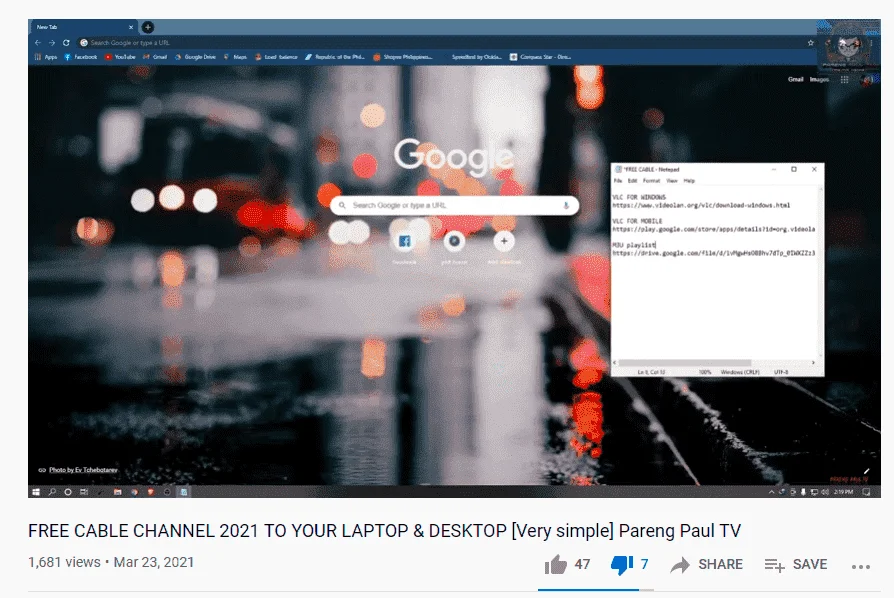894x598 pixels.
Task: Open the Compass Star bookmark
Action: 541,57
